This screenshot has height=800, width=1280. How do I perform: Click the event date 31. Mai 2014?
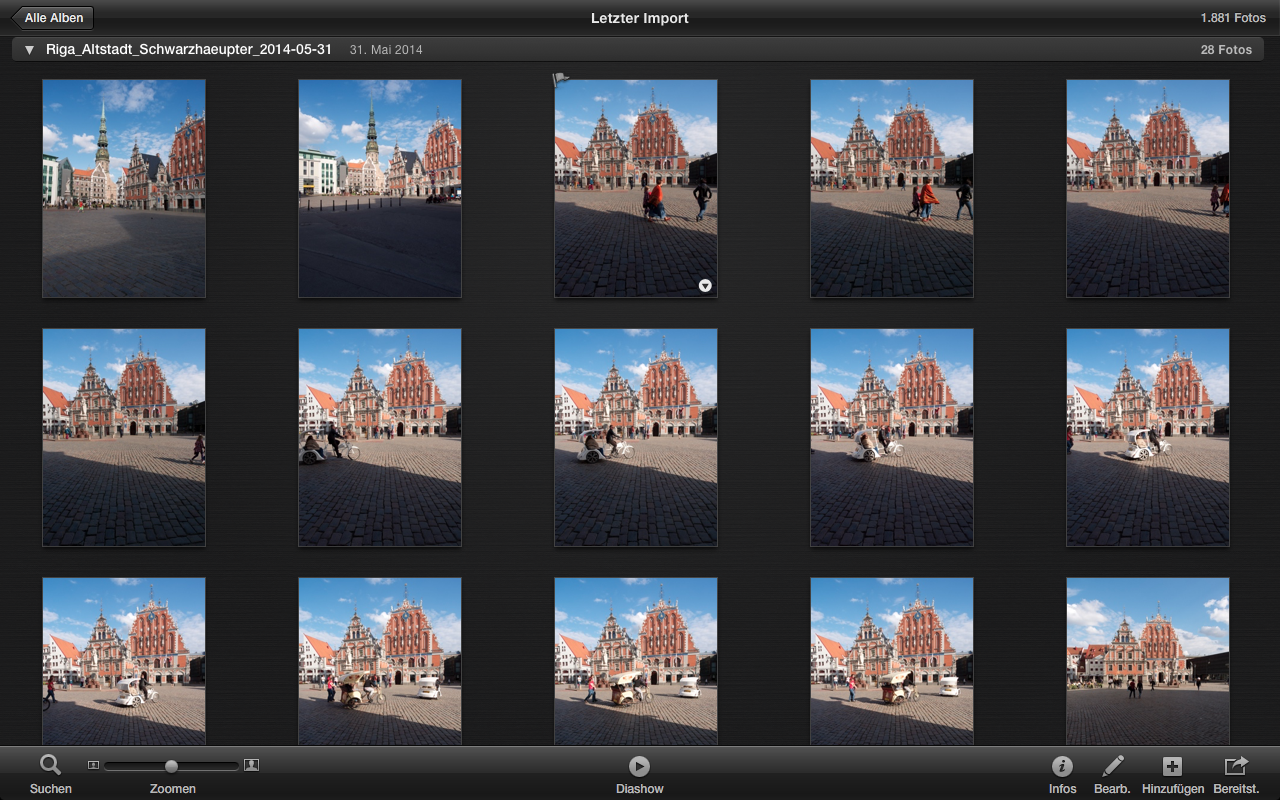(386, 50)
